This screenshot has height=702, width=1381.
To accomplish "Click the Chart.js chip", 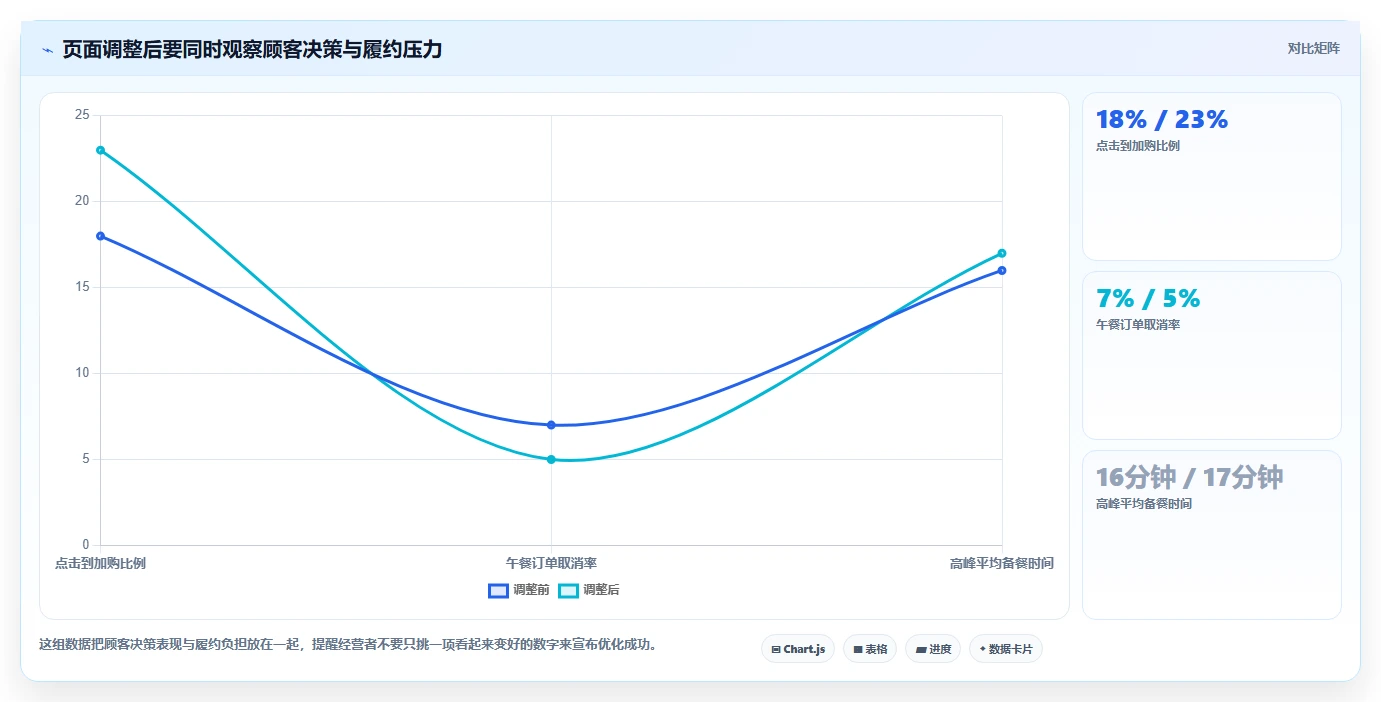I will tap(798, 649).
